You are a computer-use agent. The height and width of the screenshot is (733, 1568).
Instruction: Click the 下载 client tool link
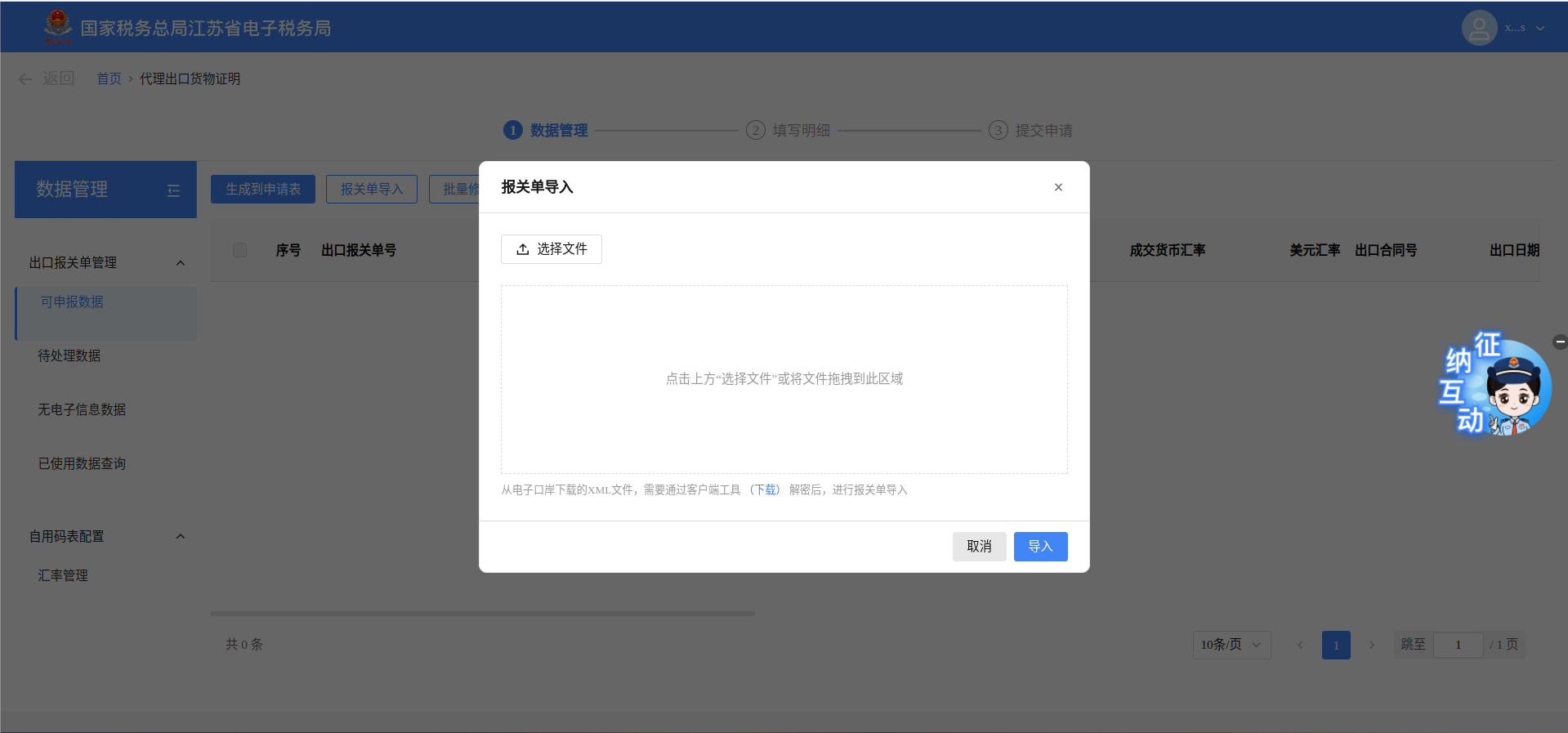click(x=765, y=489)
